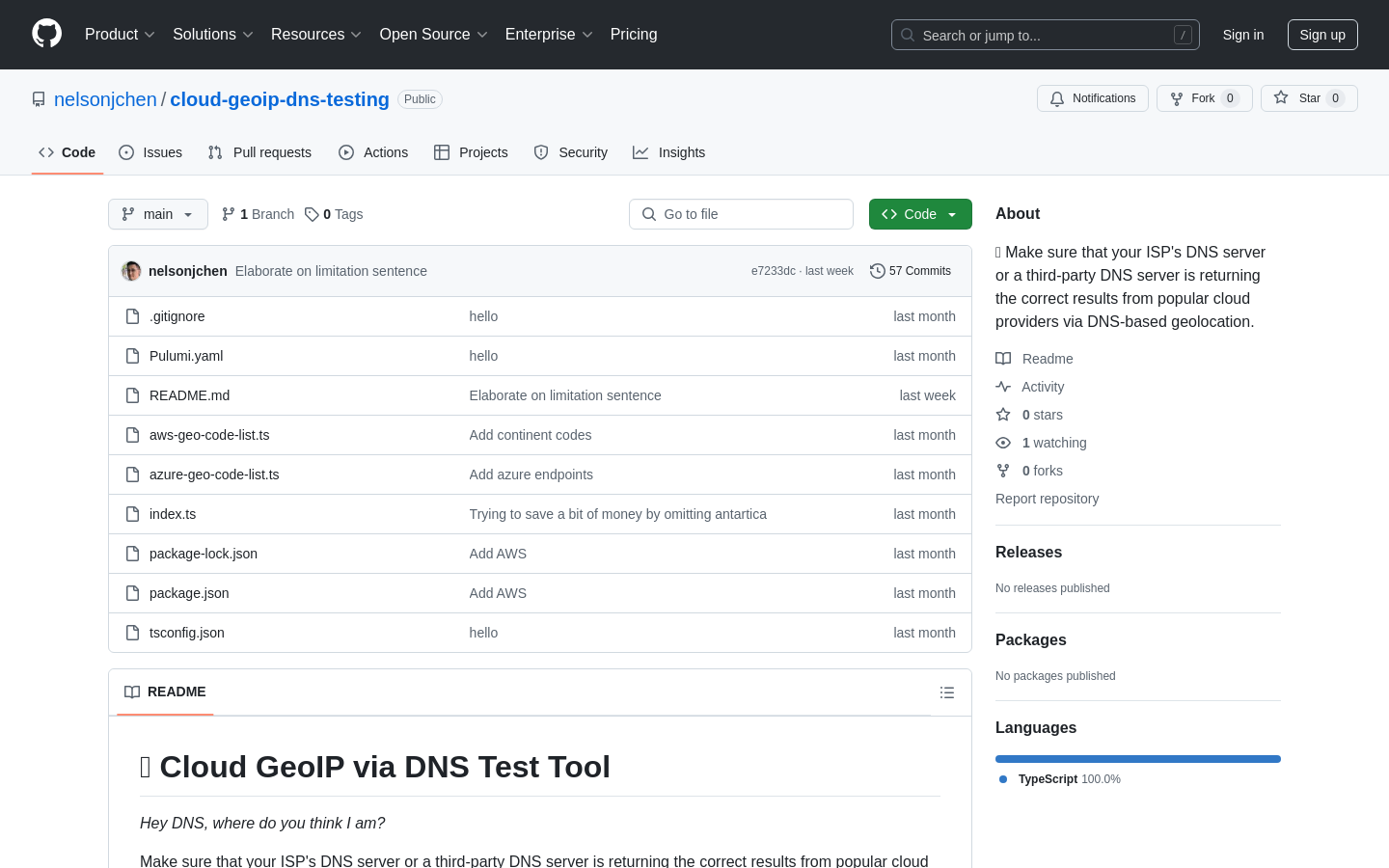Image resolution: width=1389 pixels, height=868 pixels.
Task: Click the star icon next to 0 stars
Action: (x=1003, y=415)
